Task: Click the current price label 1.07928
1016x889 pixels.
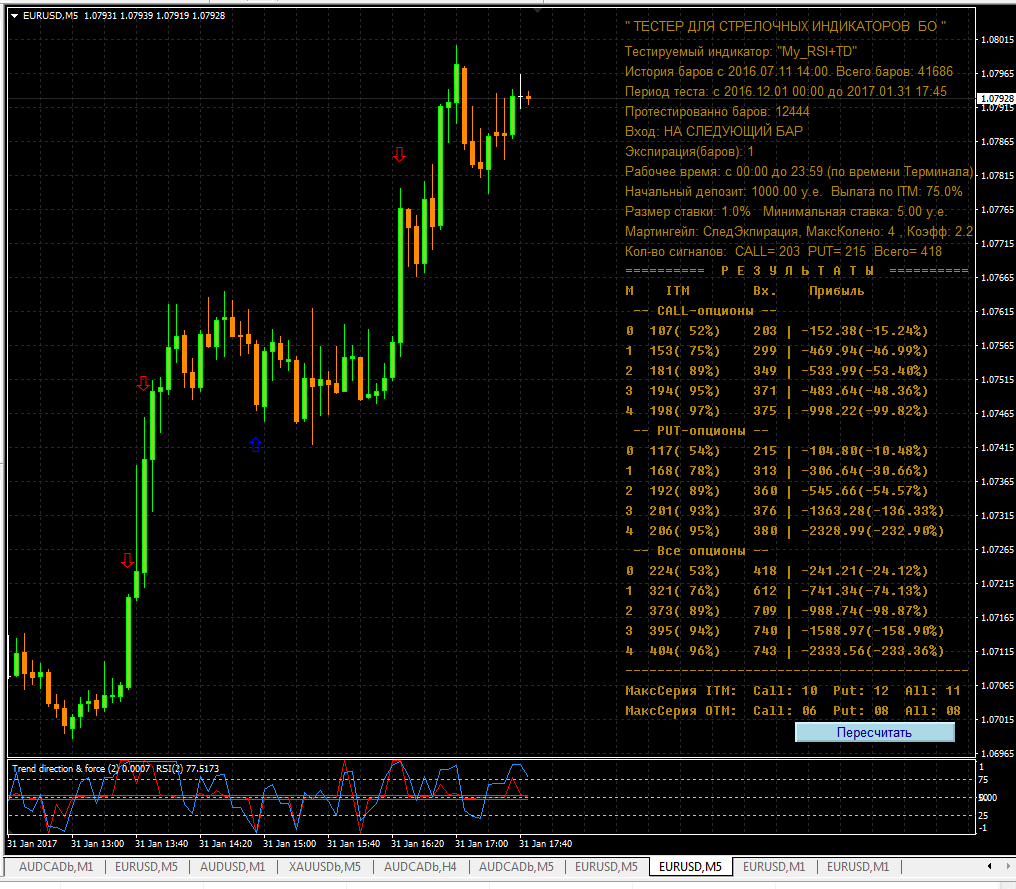Action: pyautogui.click(x=997, y=98)
